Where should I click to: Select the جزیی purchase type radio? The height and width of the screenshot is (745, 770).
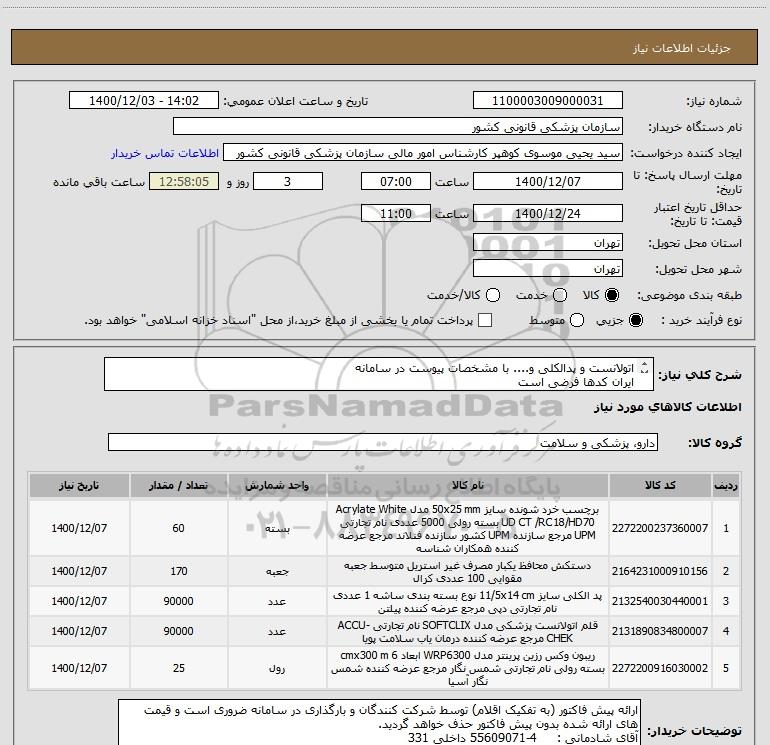(x=636, y=320)
